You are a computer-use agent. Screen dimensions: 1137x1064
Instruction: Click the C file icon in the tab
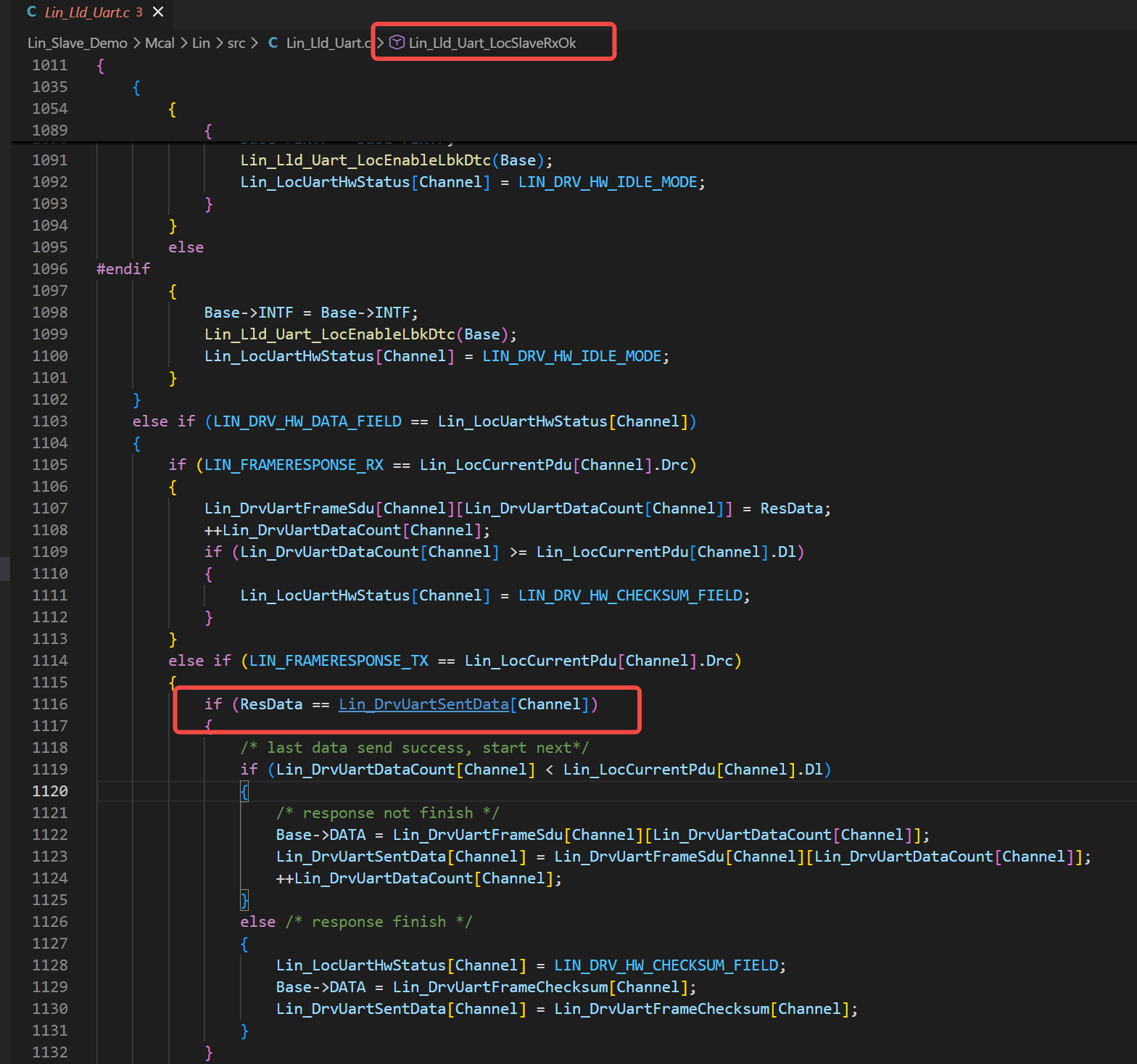coord(31,12)
